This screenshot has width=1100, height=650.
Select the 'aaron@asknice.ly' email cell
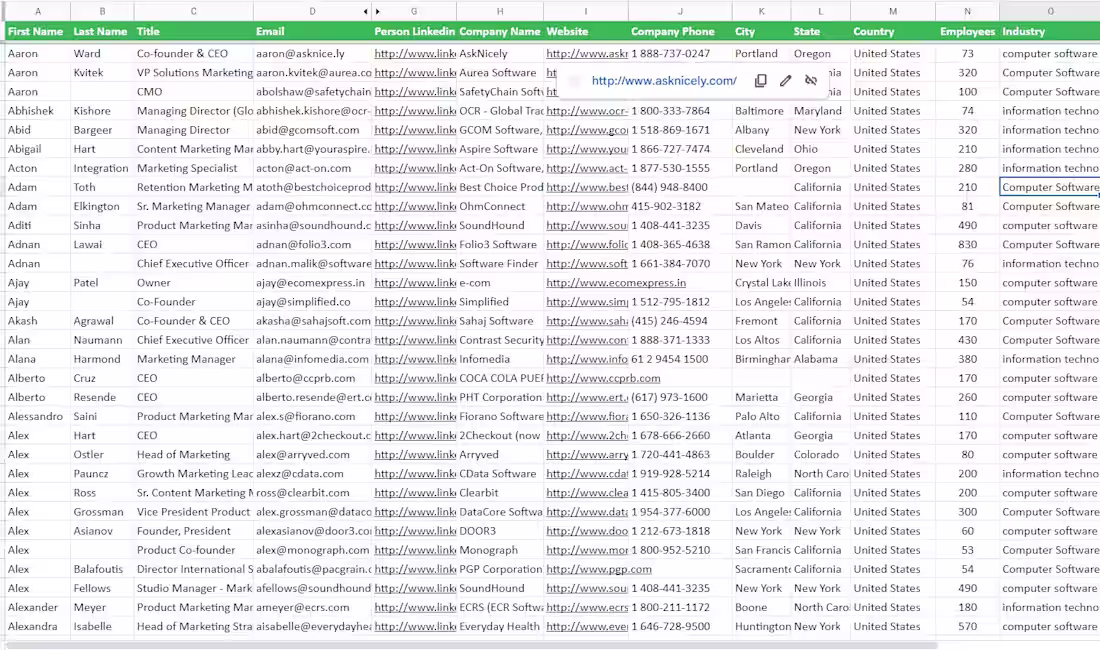[x=313, y=53]
